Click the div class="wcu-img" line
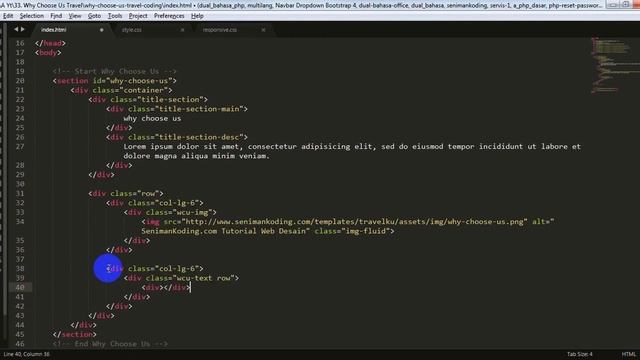 [170, 212]
